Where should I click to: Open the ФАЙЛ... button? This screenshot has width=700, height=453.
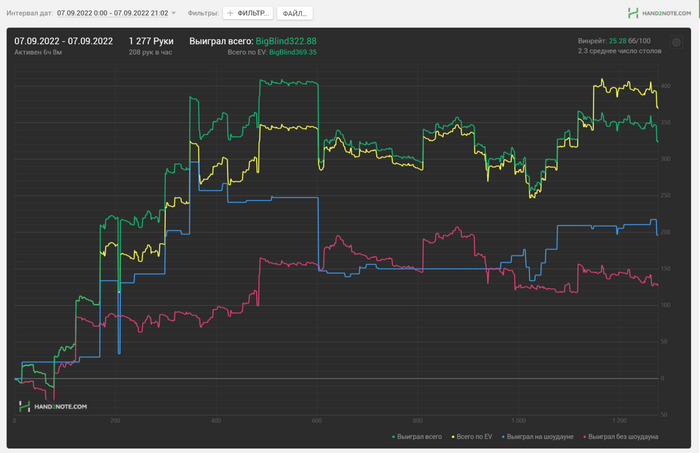[x=295, y=13]
